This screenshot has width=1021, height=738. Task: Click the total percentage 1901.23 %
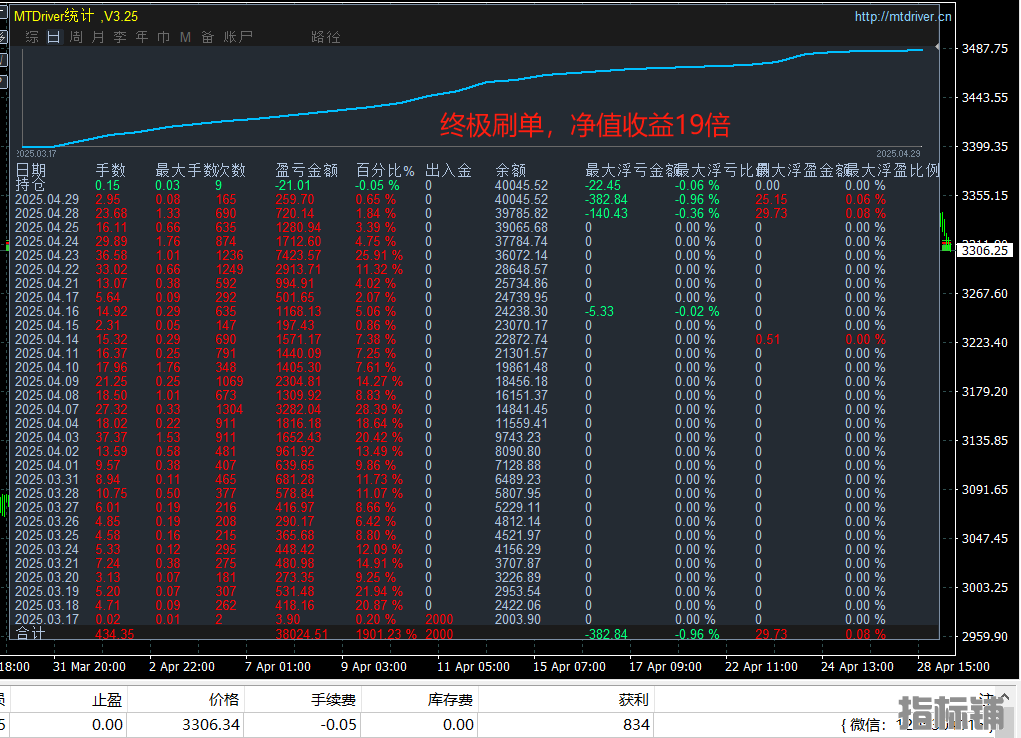click(x=386, y=634)
